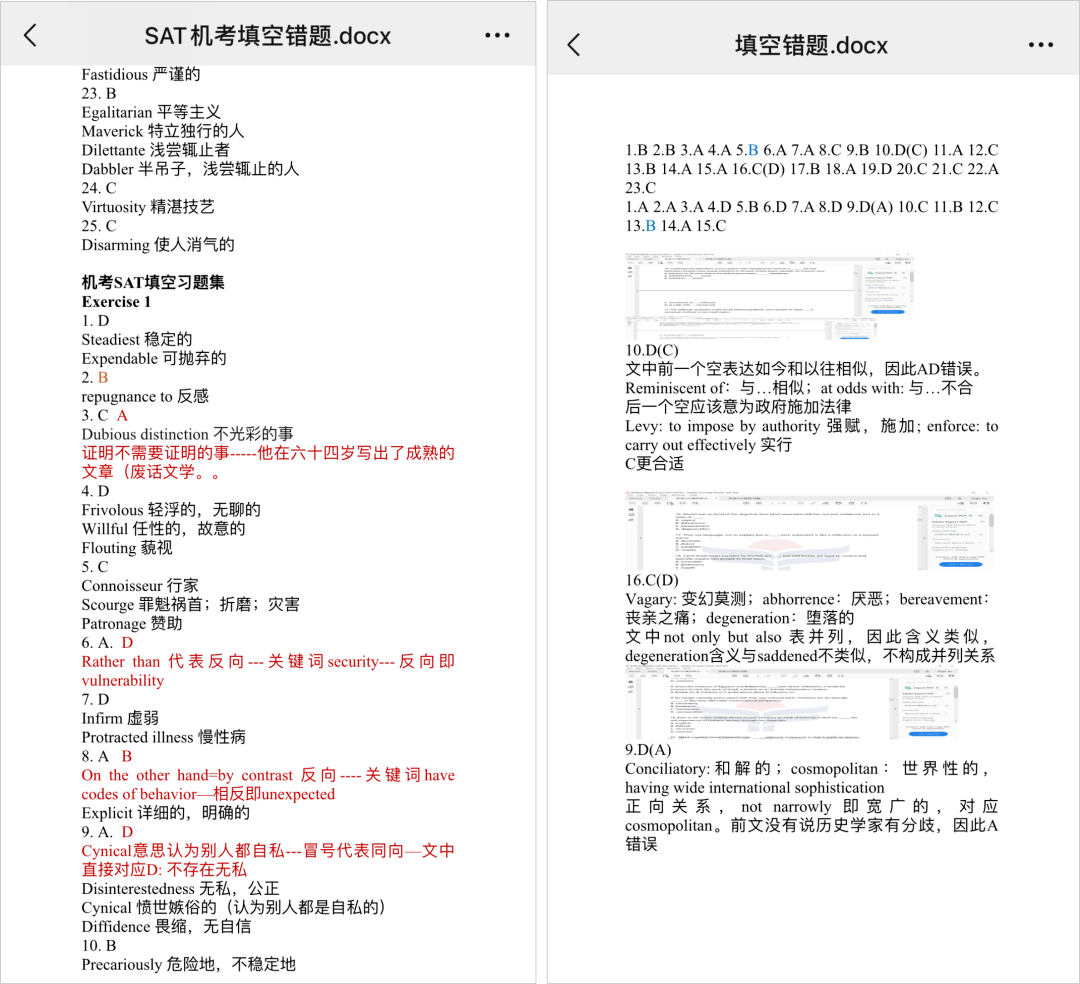Screen dimensions: 1080x984
Task: Tap red note starting 'On the other hand=by contrast'
Action: [268, 784]
